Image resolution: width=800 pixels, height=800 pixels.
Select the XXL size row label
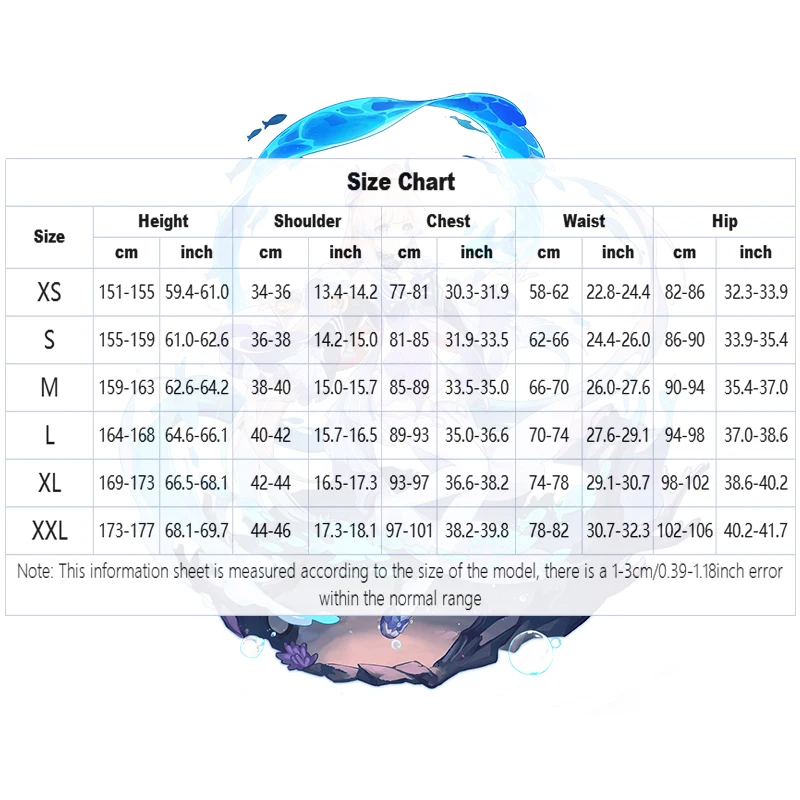[49, 531]
